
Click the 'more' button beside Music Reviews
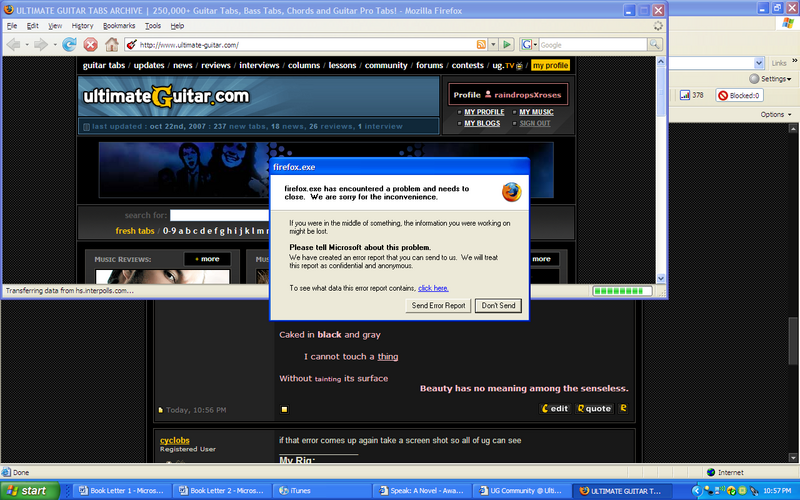click(x=207, y=259)
